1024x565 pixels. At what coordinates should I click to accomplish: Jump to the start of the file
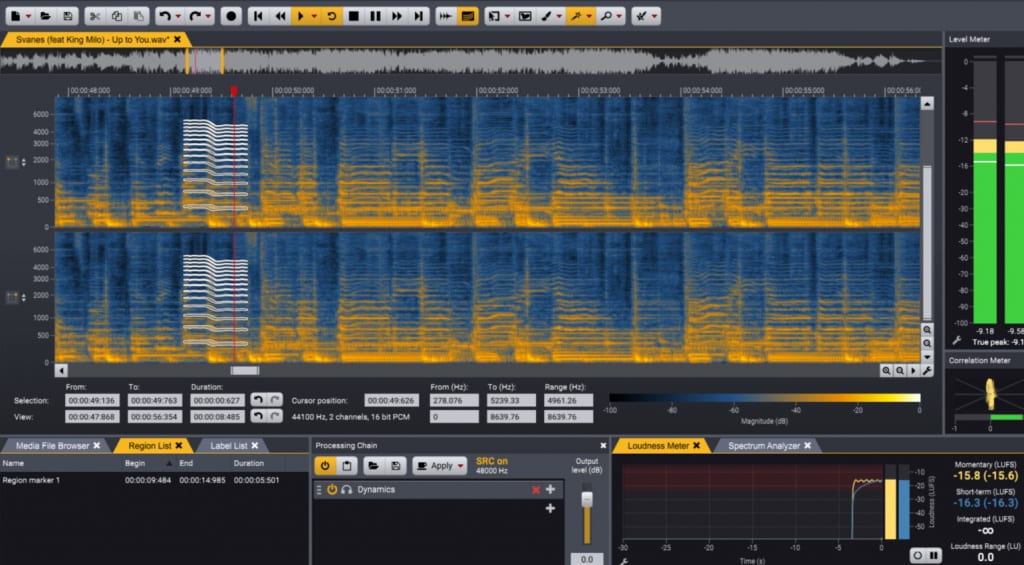[x=258, y=16]
